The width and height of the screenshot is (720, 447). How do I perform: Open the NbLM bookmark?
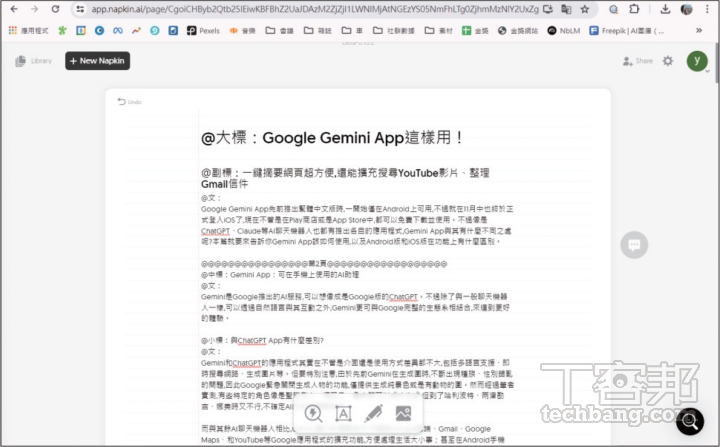click(563, 30)
